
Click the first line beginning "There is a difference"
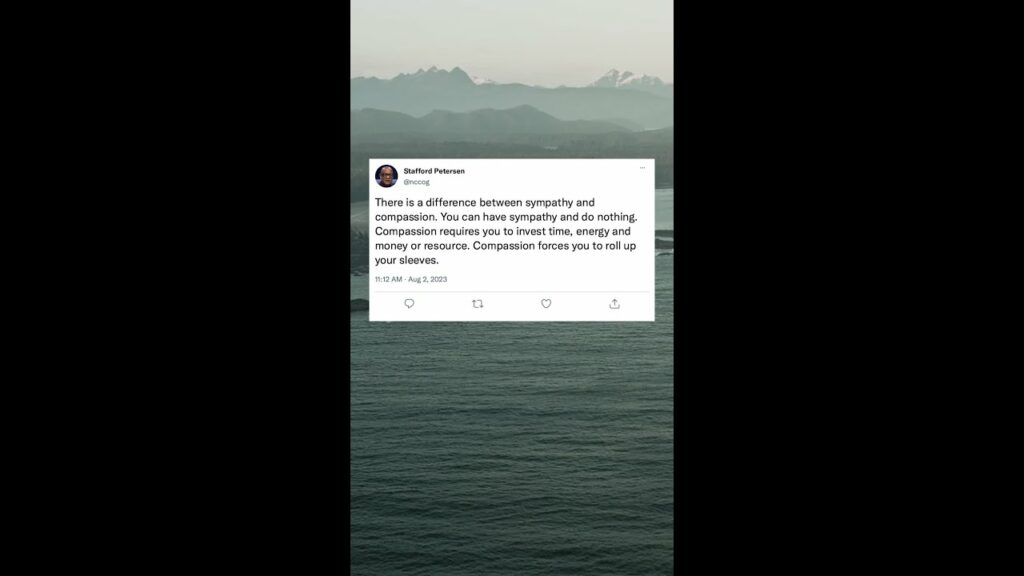[x=485, y=202]
